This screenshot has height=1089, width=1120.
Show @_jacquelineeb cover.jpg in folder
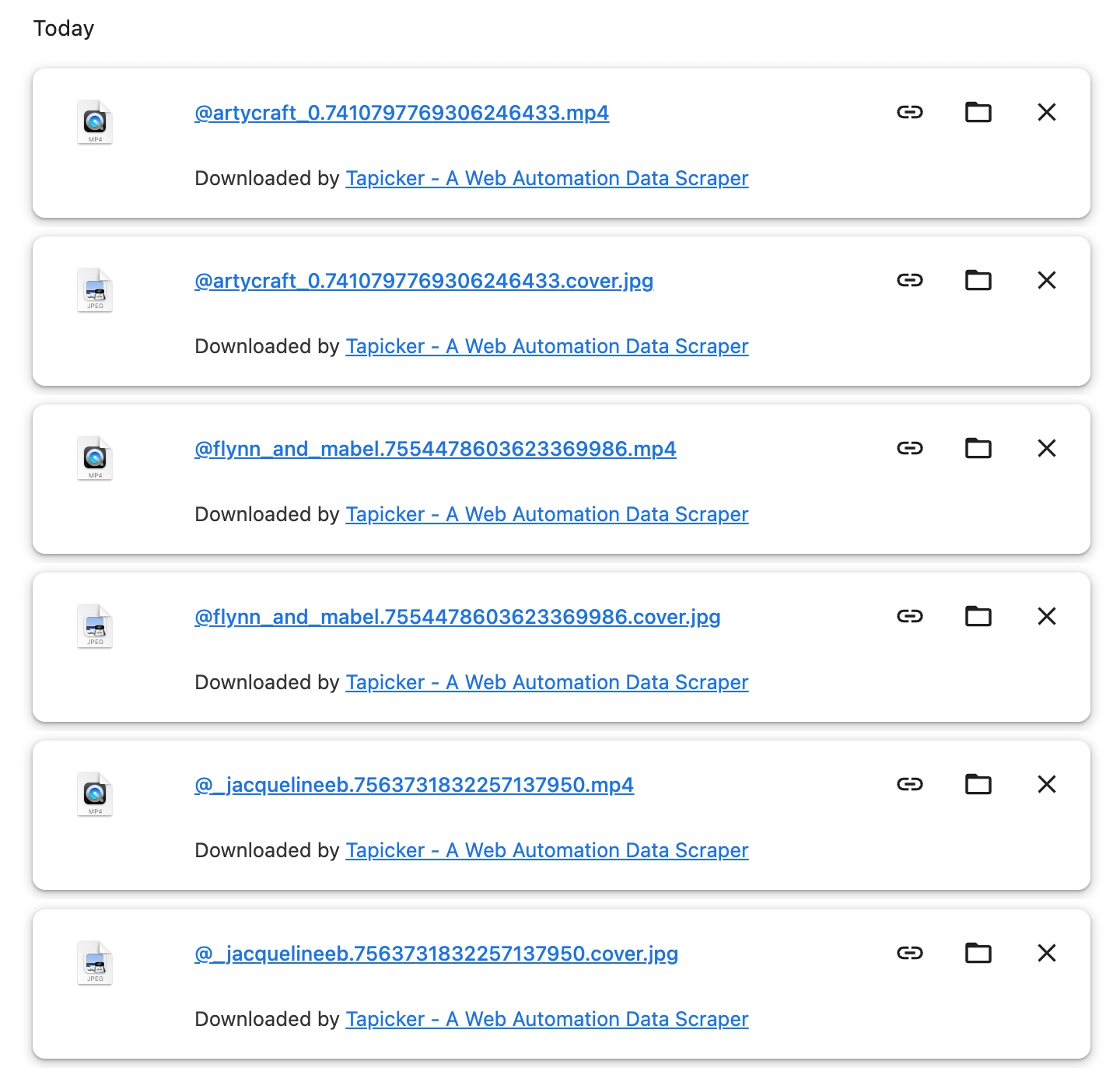pyautogui.click(x=978, y=953)
